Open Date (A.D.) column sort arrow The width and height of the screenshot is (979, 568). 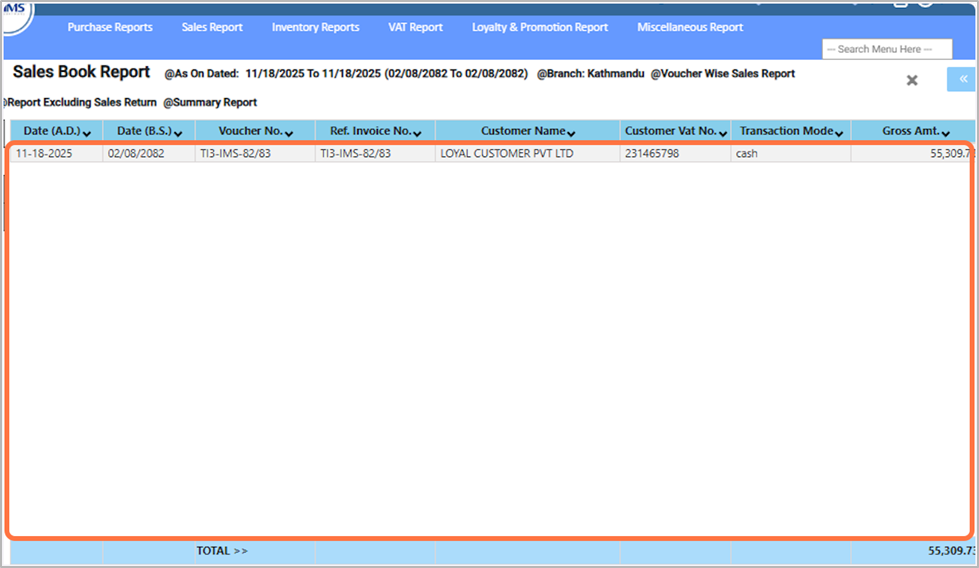click(x=88, y=133)
